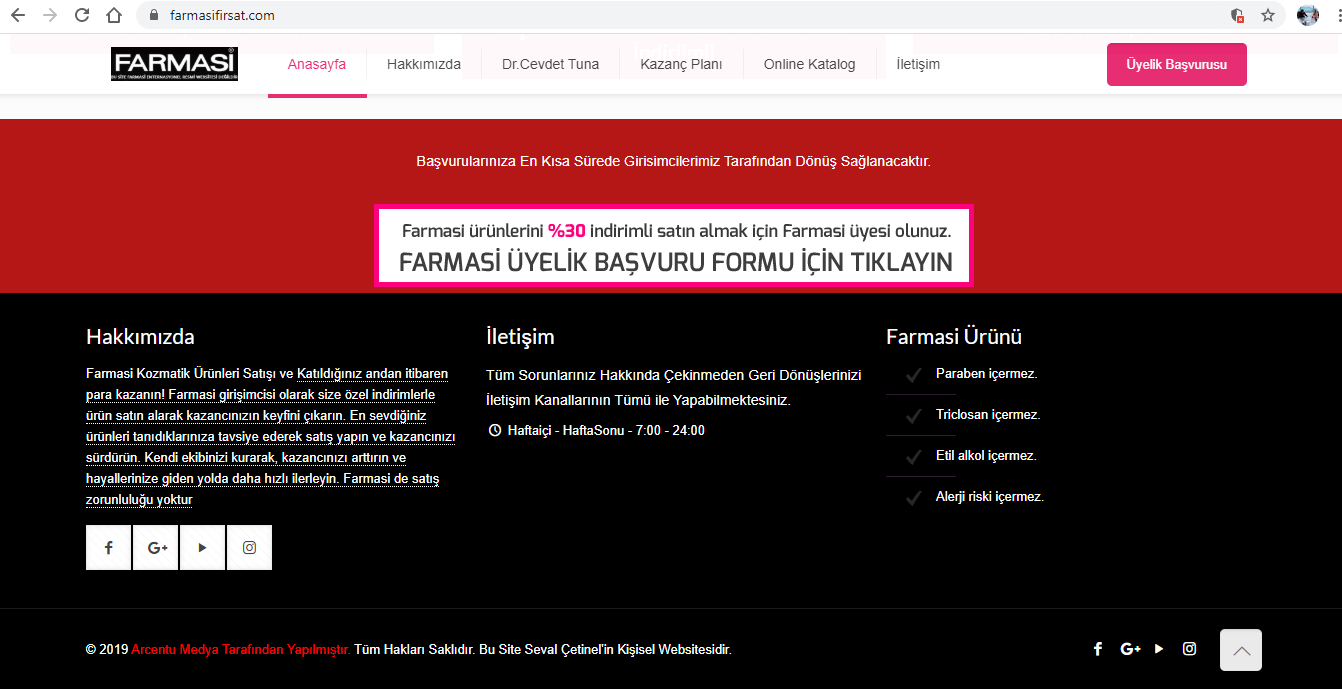Navigate to İletişim in top menu
Screen dimensions: 1342x689
click(918, 64)
